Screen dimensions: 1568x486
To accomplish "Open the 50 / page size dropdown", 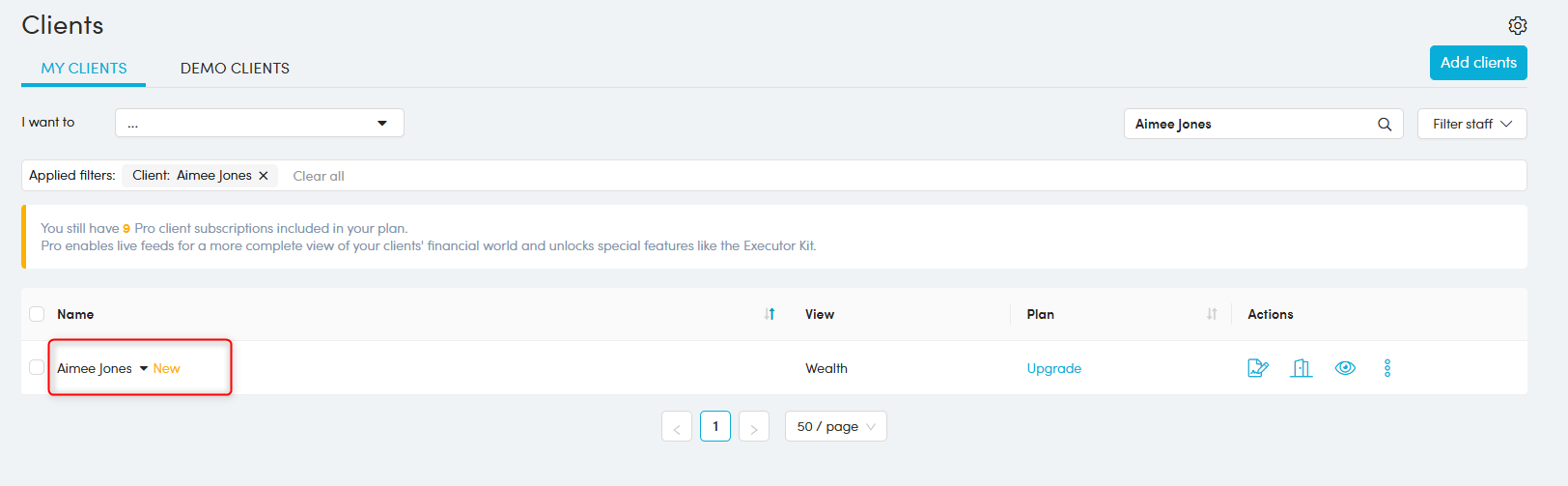I will point(836,426).
